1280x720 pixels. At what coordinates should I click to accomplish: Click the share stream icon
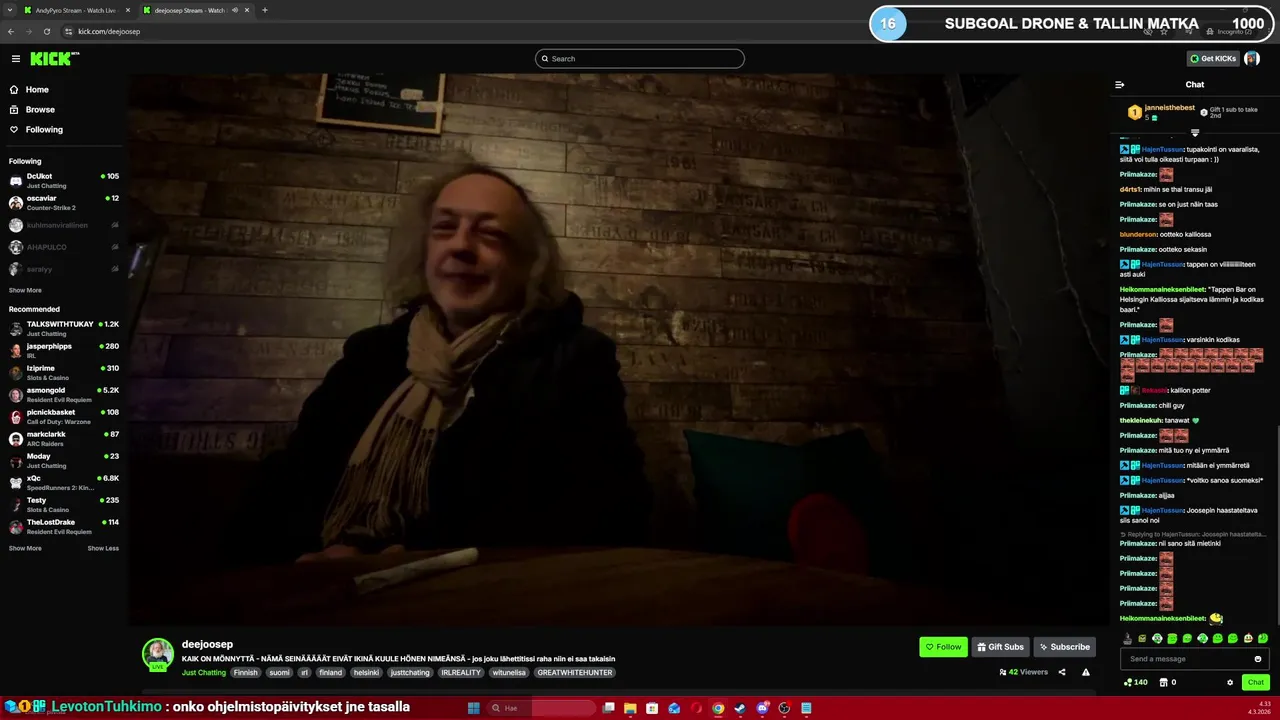click(x=1062, y=672)
